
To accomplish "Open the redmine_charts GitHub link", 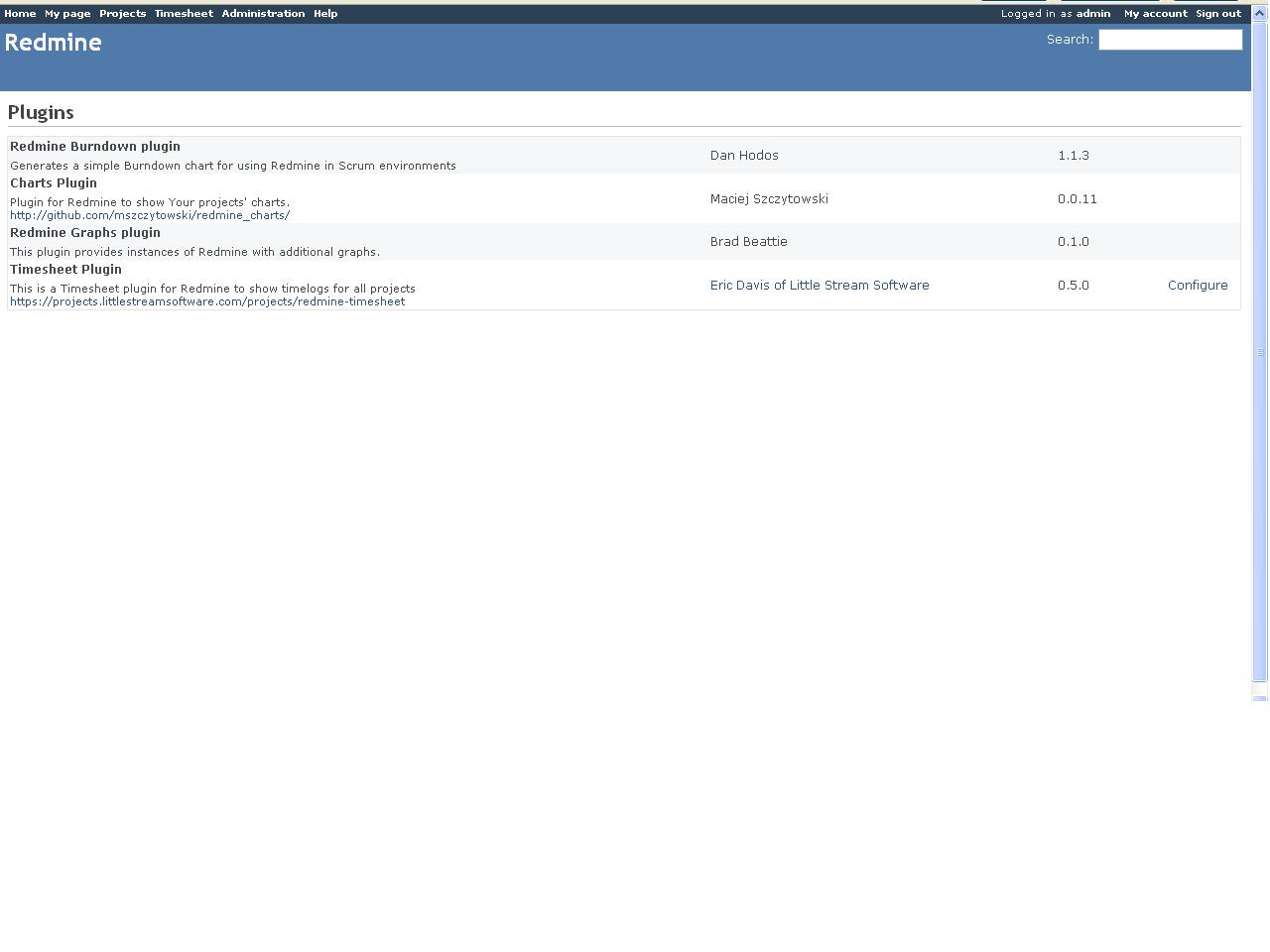I will pyautogui.click(x=150, y=215).
